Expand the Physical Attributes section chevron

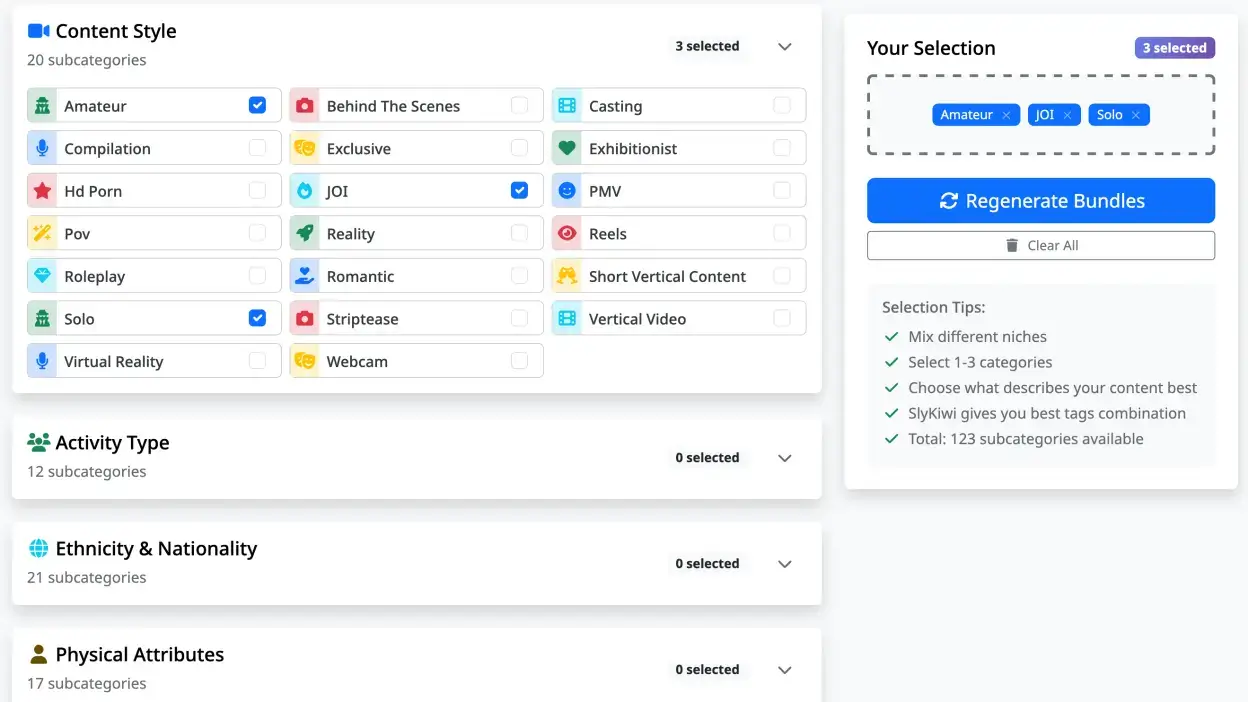(x=785, y=670)
